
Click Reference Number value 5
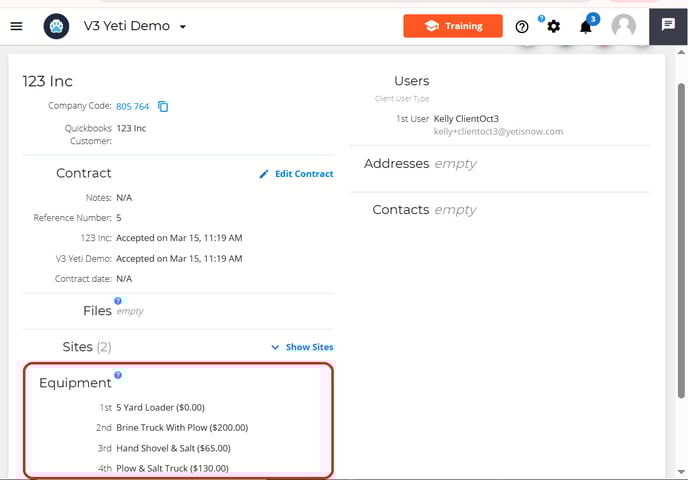click(x=118, y=218)
